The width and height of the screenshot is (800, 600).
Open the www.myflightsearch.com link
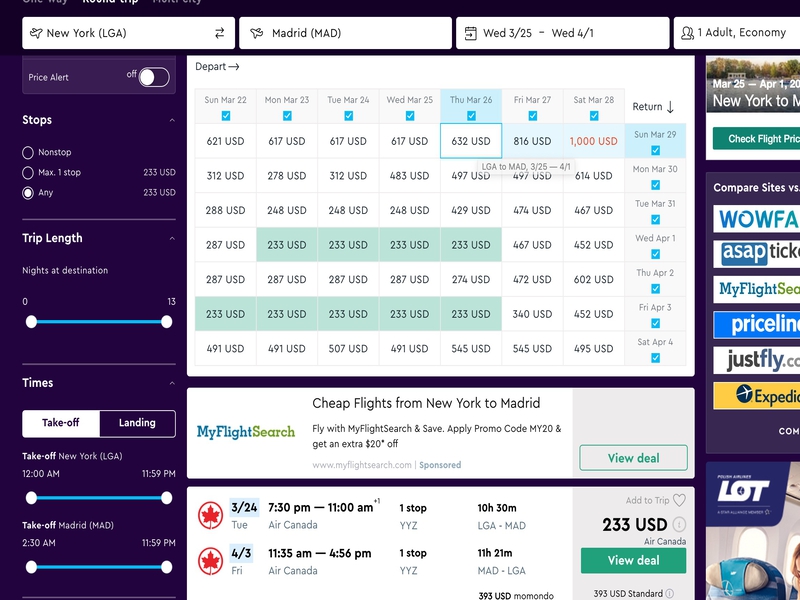click(x=362, y=465)
